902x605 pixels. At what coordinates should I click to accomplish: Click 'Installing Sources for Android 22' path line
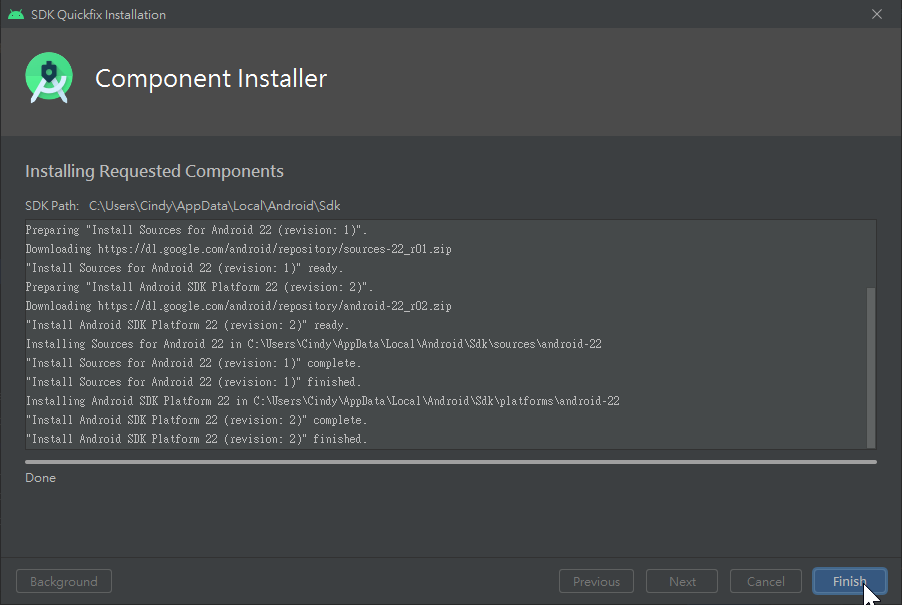(x=314, y=344)
